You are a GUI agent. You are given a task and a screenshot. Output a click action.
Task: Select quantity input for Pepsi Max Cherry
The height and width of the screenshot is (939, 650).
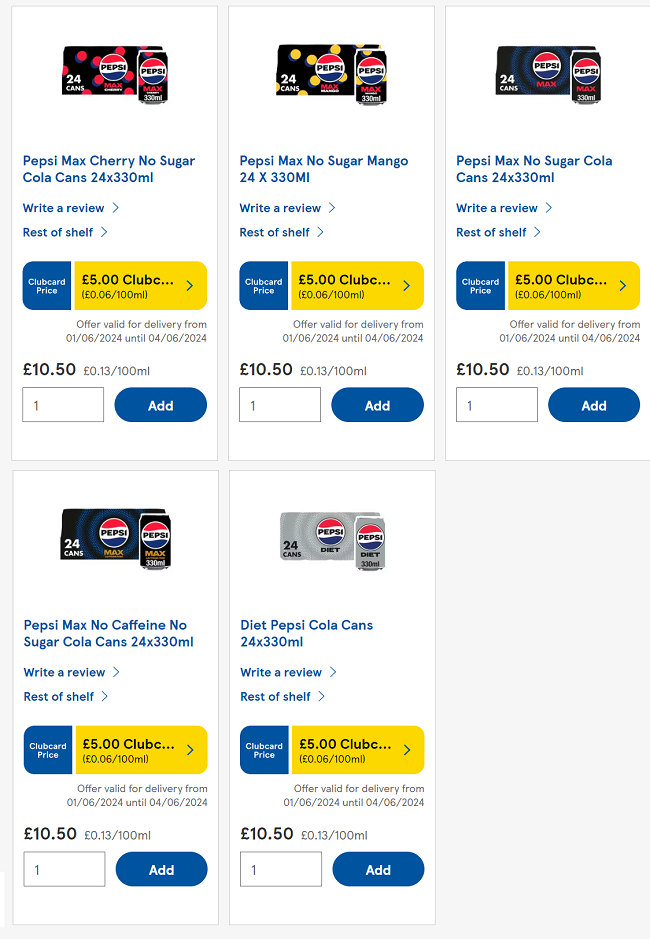click(63, 405)
